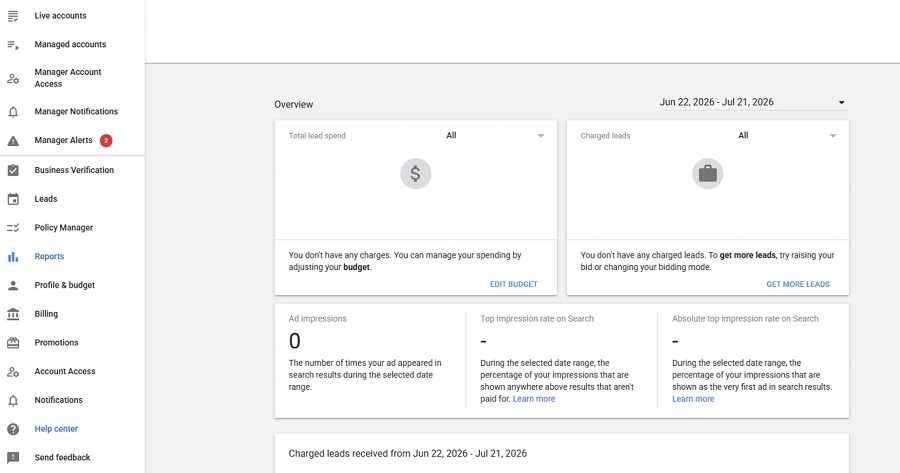900x473 pixels.
Task: Open the Total lead spend All dropdown
Action: point(495,135)
